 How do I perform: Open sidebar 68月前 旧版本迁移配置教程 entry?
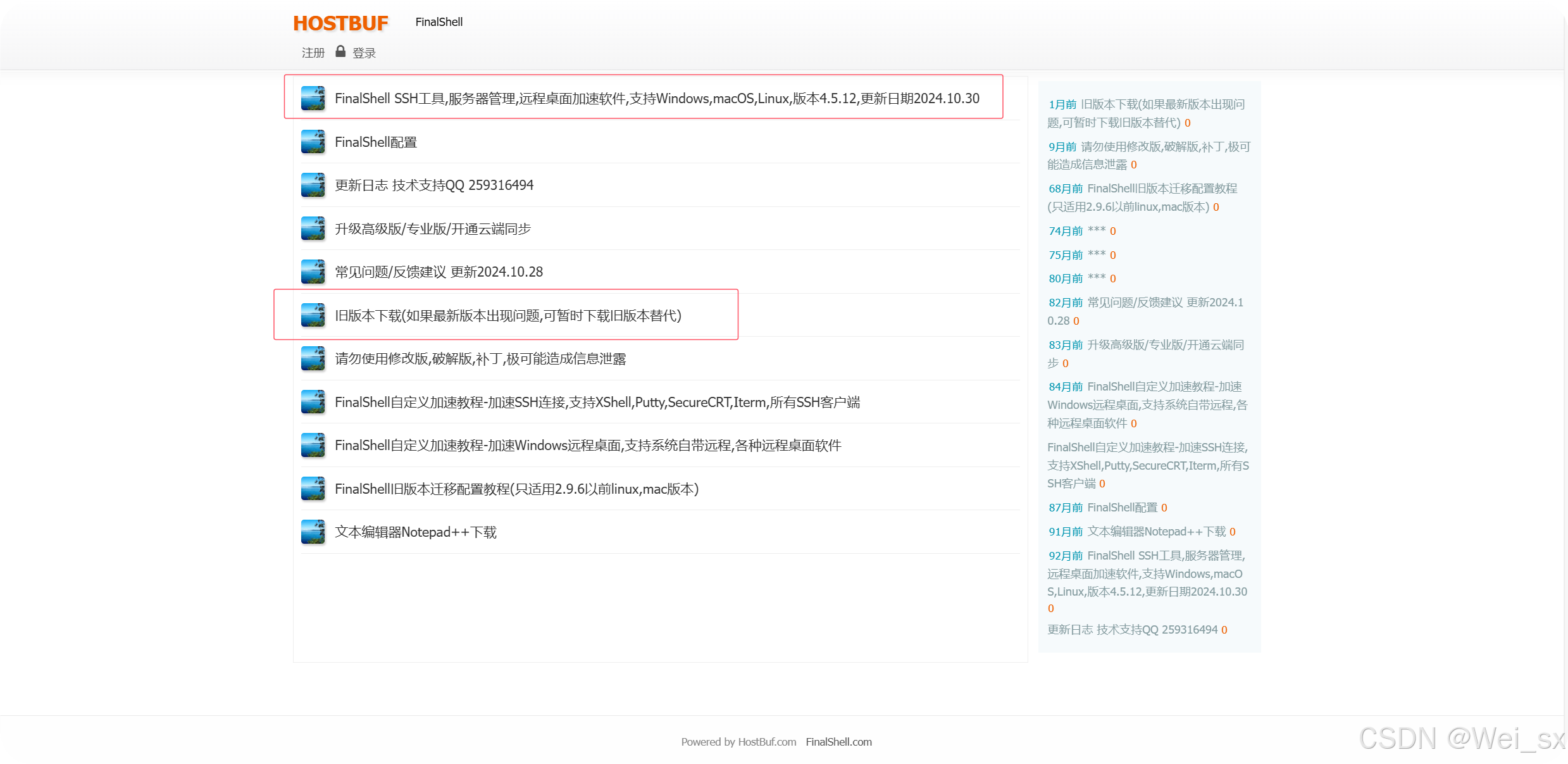point(1143,197)
